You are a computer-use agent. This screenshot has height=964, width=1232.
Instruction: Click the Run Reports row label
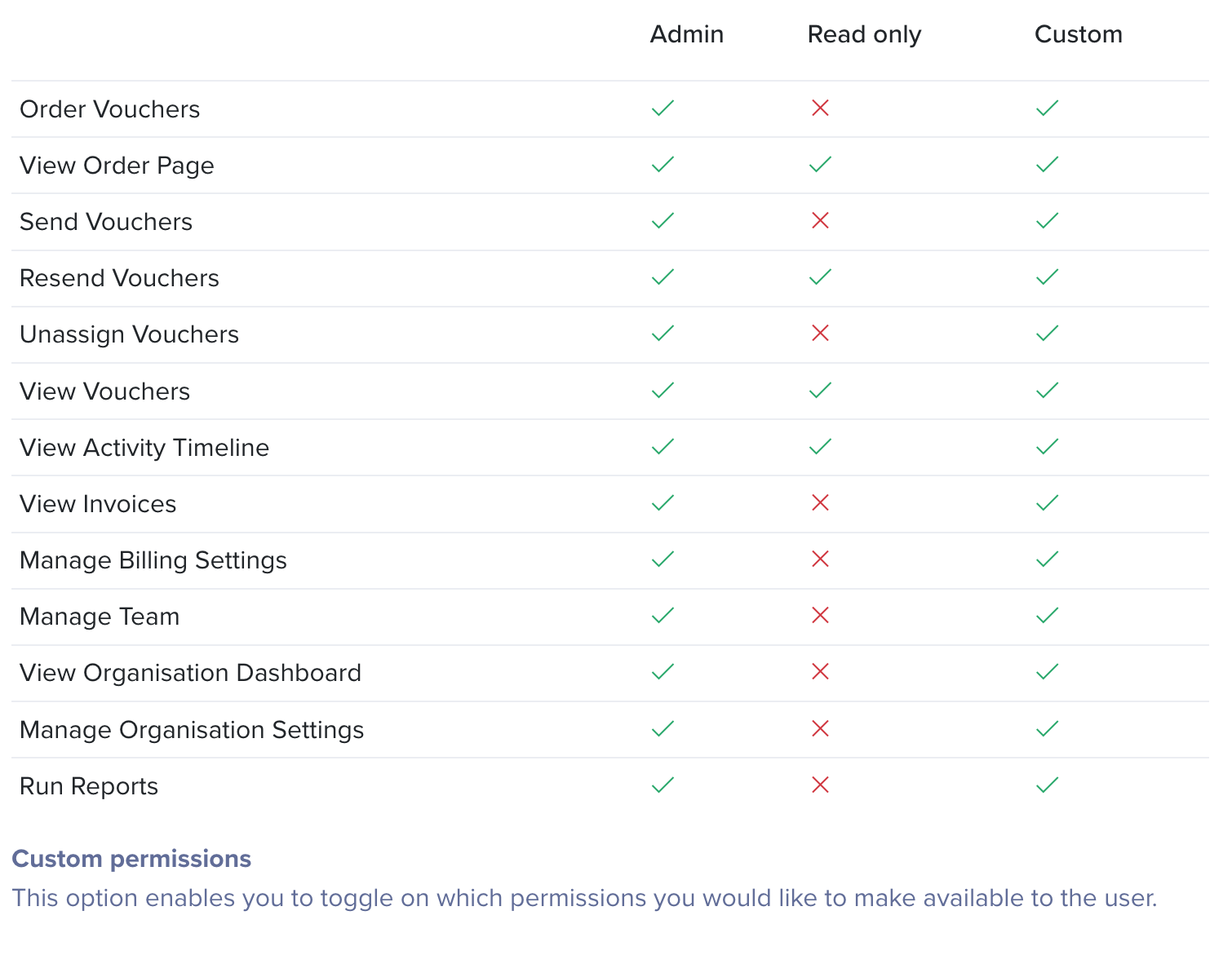(x=89, y=786)
